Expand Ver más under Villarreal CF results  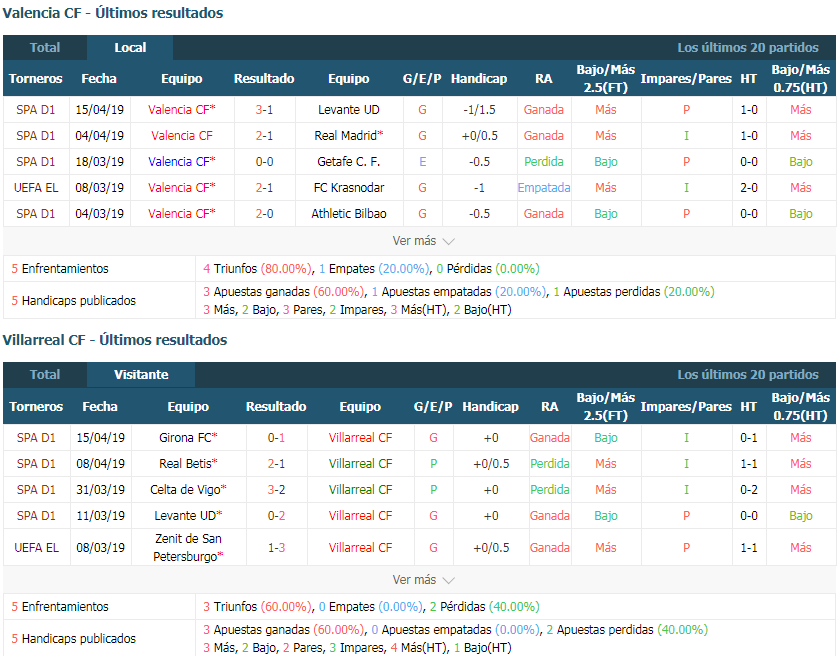(423, 579)
